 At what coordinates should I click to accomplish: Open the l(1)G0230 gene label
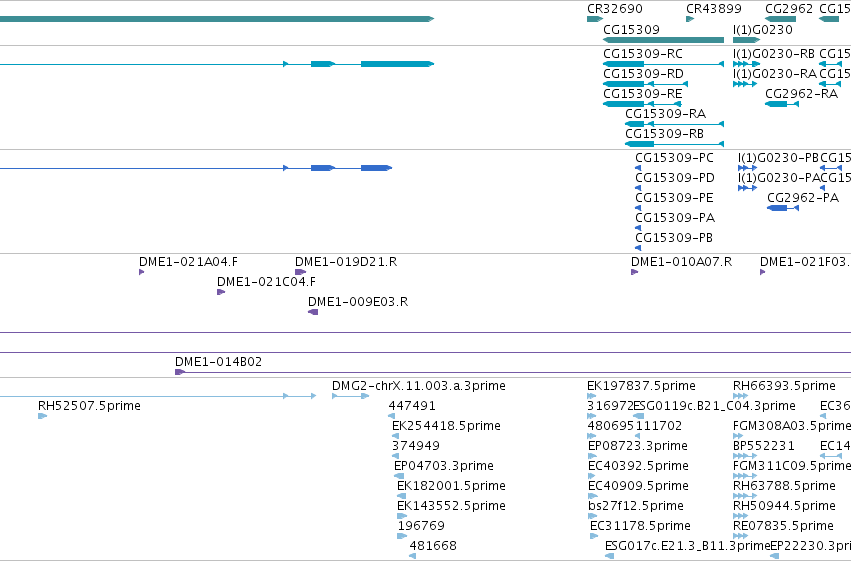[x=763, y=30]
